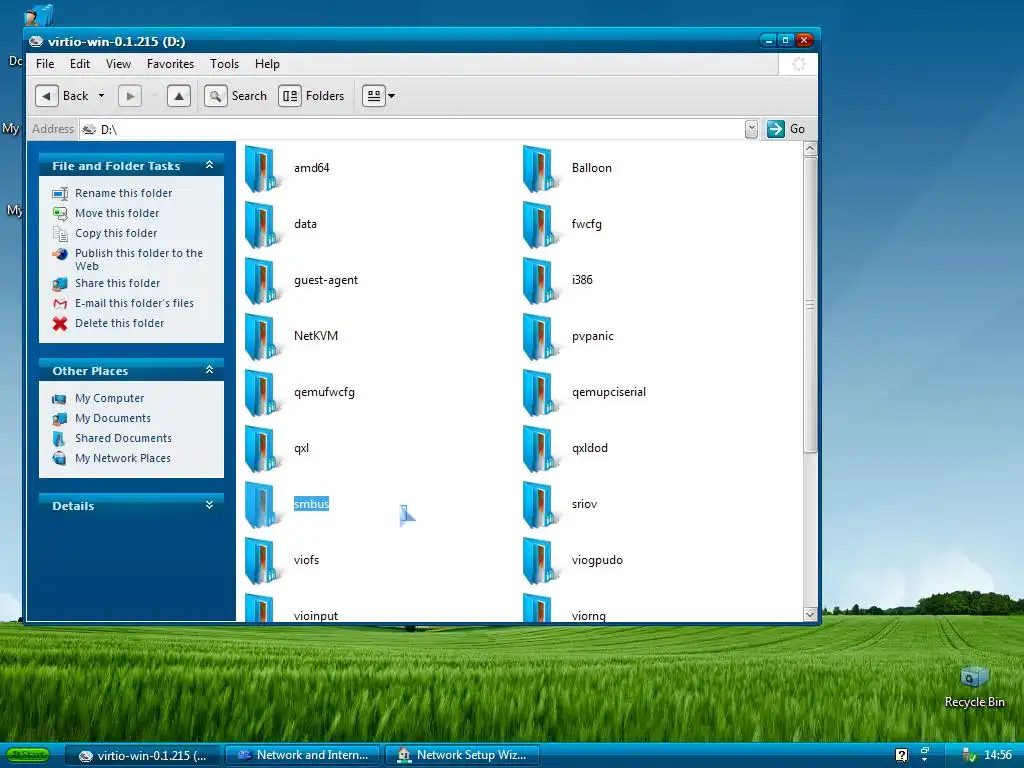
Task: Open the Favorites menu
Action: pyautogui.click(x=170, y=64)
